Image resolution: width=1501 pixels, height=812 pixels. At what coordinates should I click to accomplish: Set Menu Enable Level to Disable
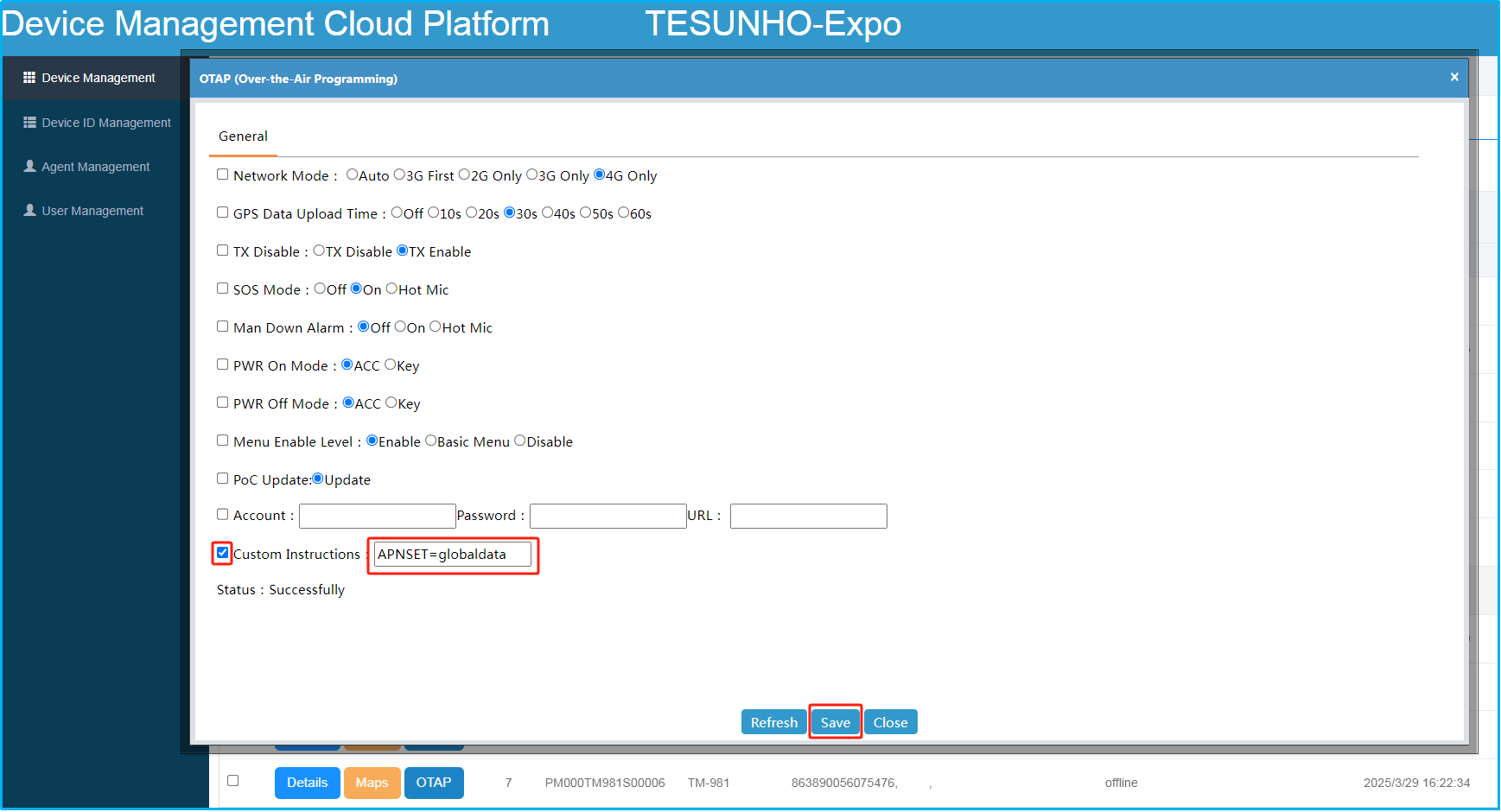[x=519, y=441]
